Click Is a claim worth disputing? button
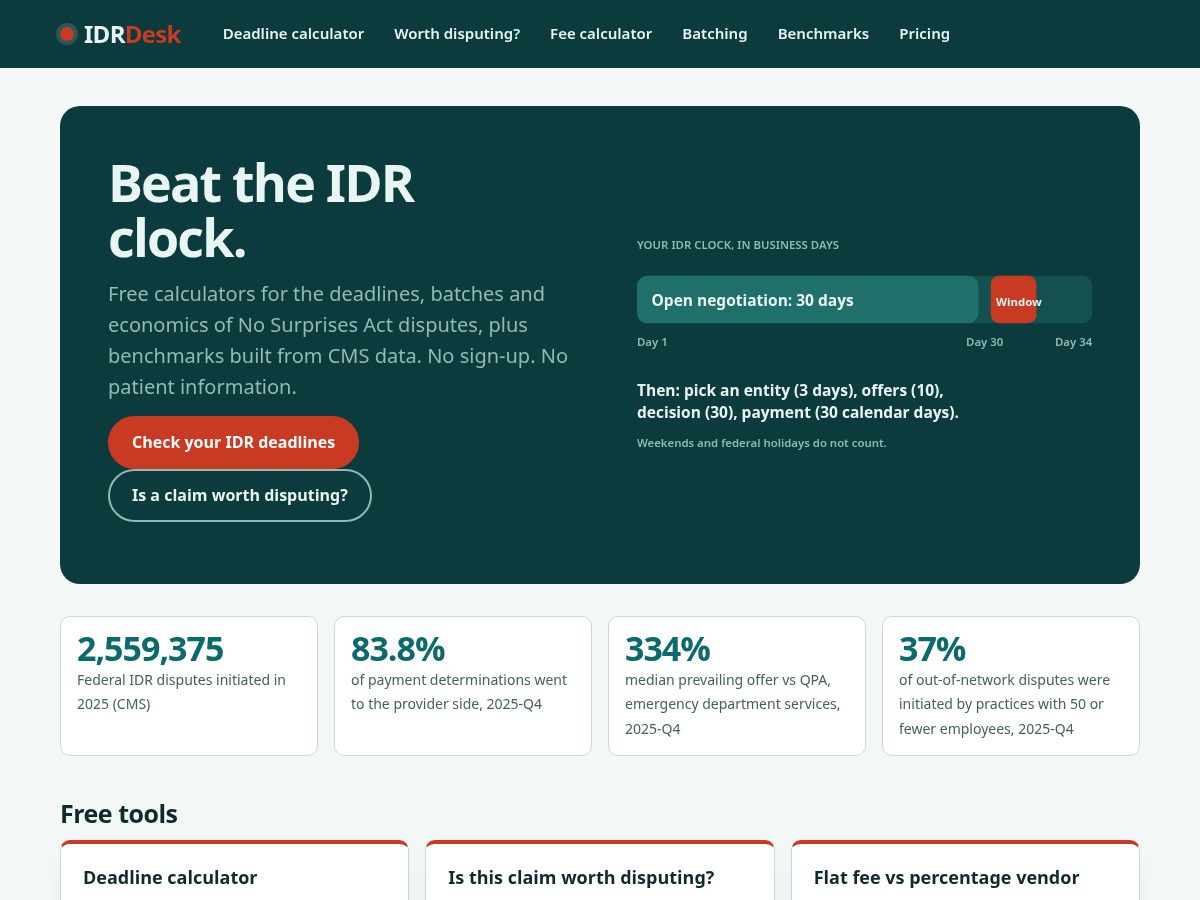Image resolution: width=1200 pixels, height=900 pixels. (240, 495)
